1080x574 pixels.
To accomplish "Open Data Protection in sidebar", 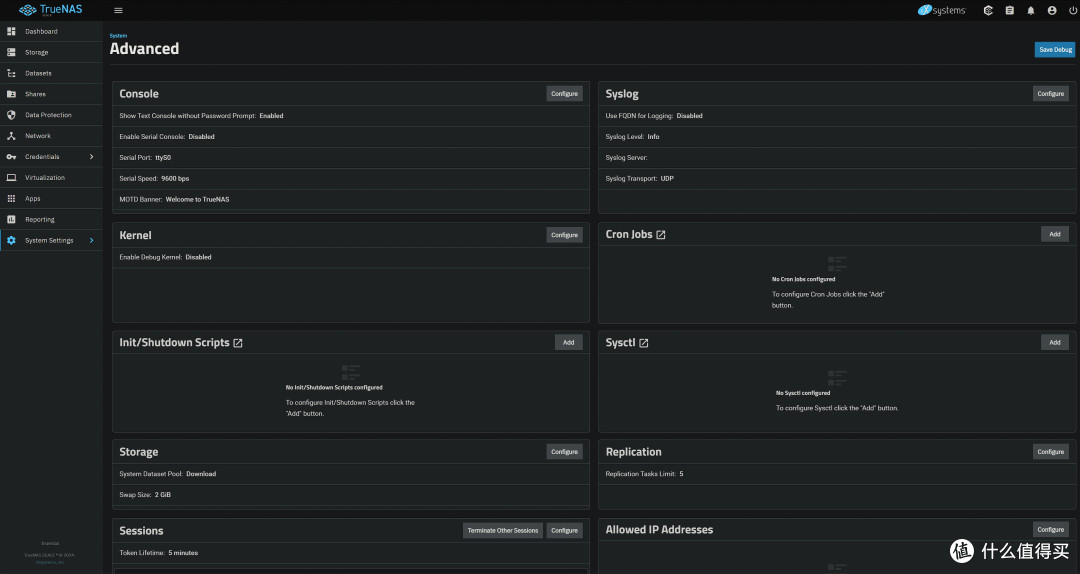I will tap(48, 115).
